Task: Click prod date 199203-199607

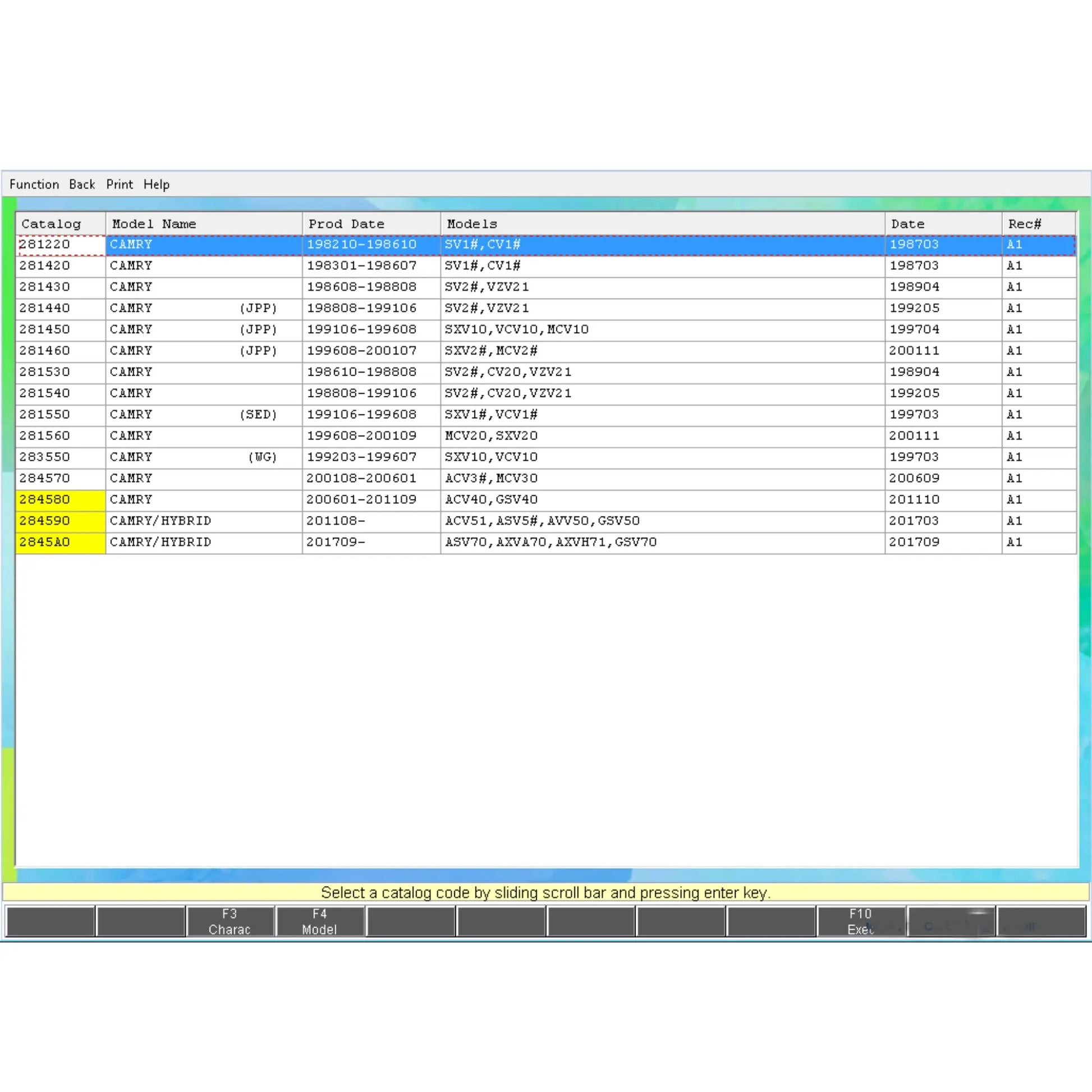Action: tap(362, 457)
